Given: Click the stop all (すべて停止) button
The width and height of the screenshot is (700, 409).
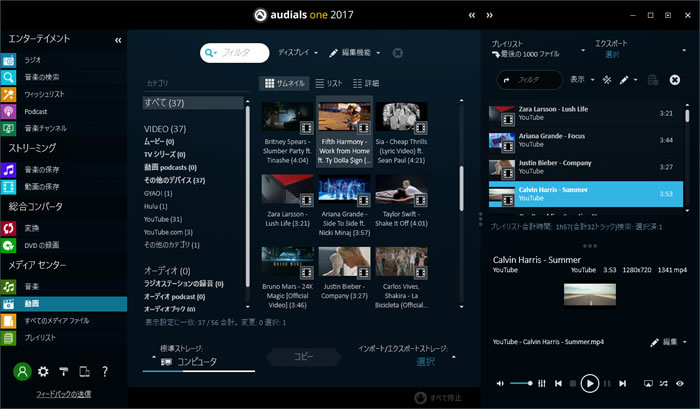Looking at the screenshot, I should pyautogui.click(x=438, y=397).
